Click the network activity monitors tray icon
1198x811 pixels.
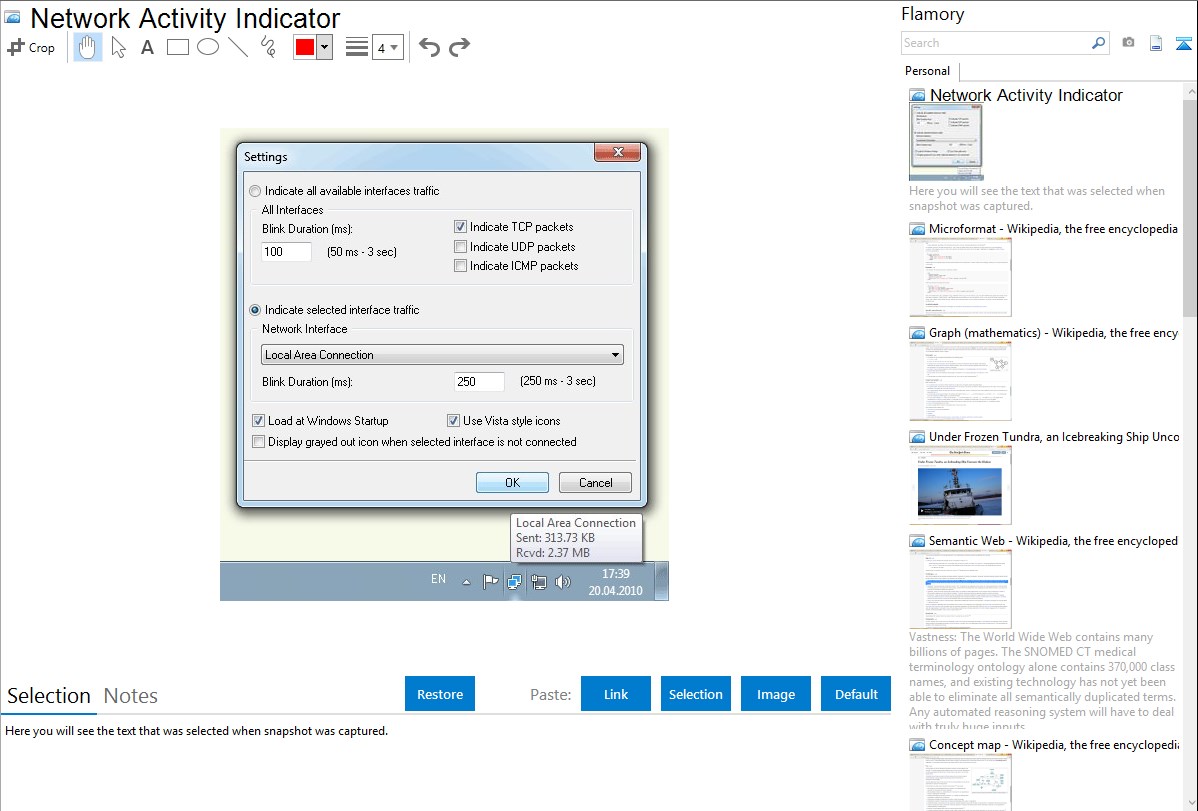coord(515,582)
